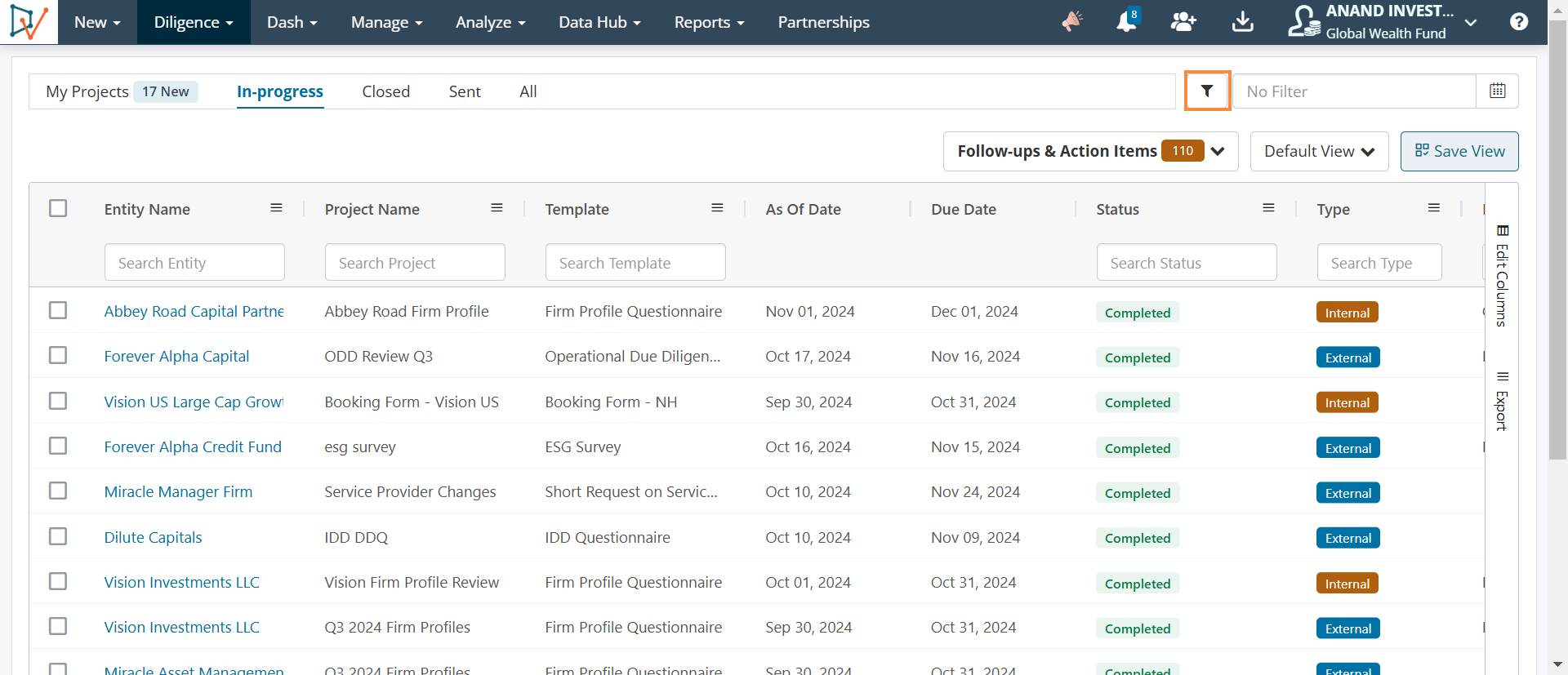Open Forever Alpha Capital entity link
Screen dimensions: 1568x675
[176, 356]
